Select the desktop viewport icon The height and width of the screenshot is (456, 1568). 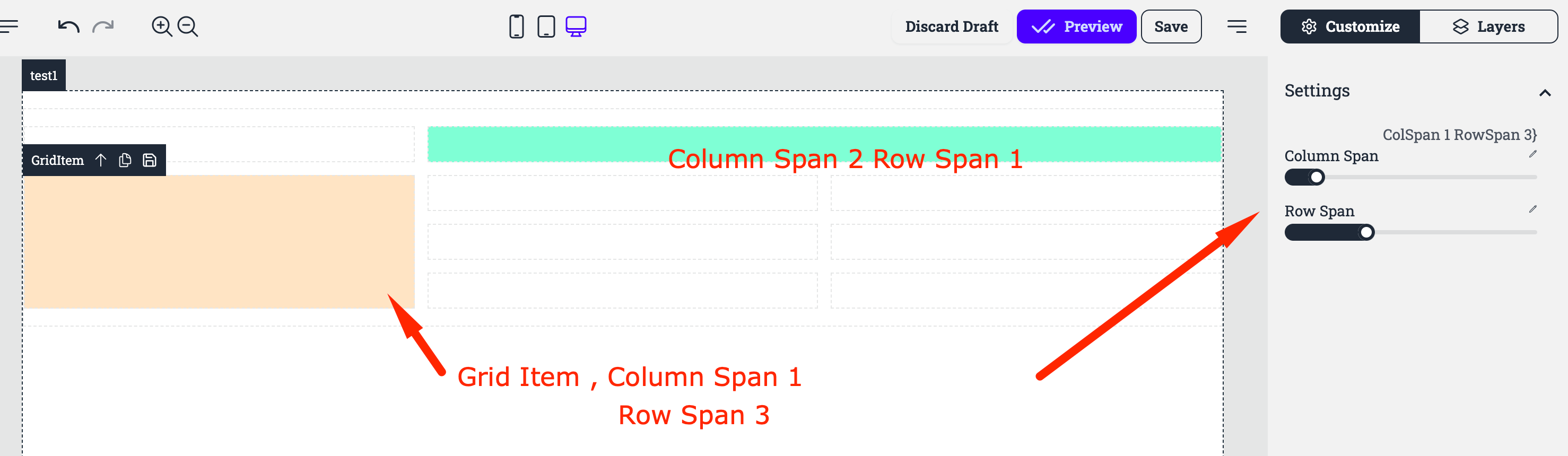point(576,27)
